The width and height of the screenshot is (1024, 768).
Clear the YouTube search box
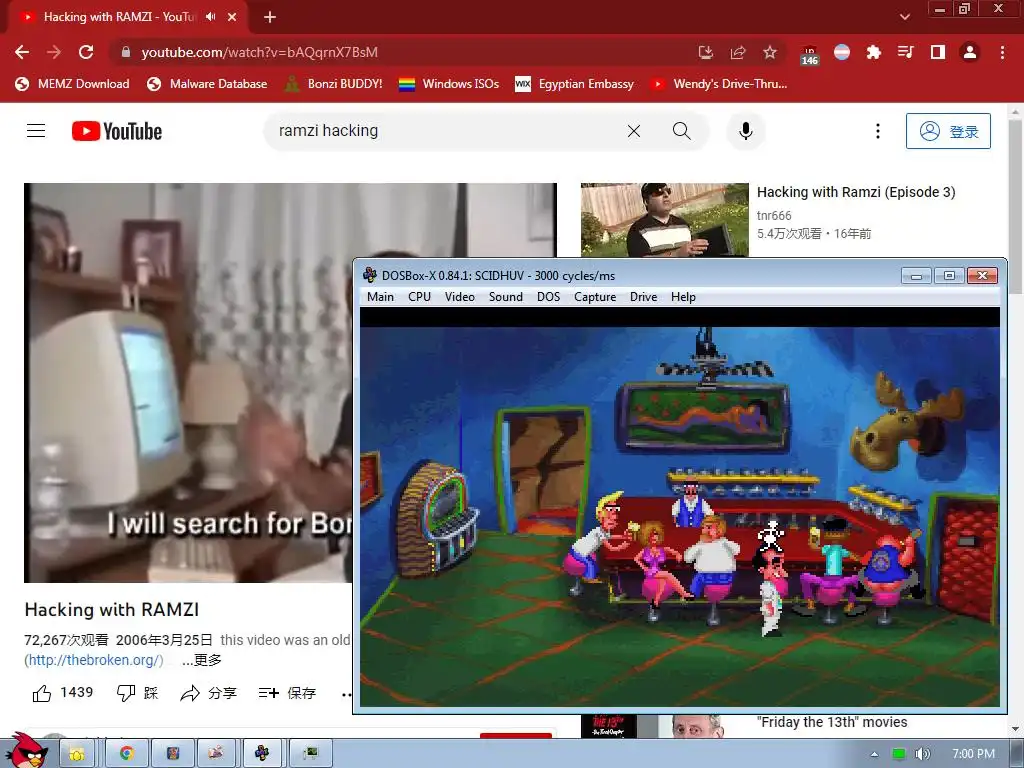point(633,131)
